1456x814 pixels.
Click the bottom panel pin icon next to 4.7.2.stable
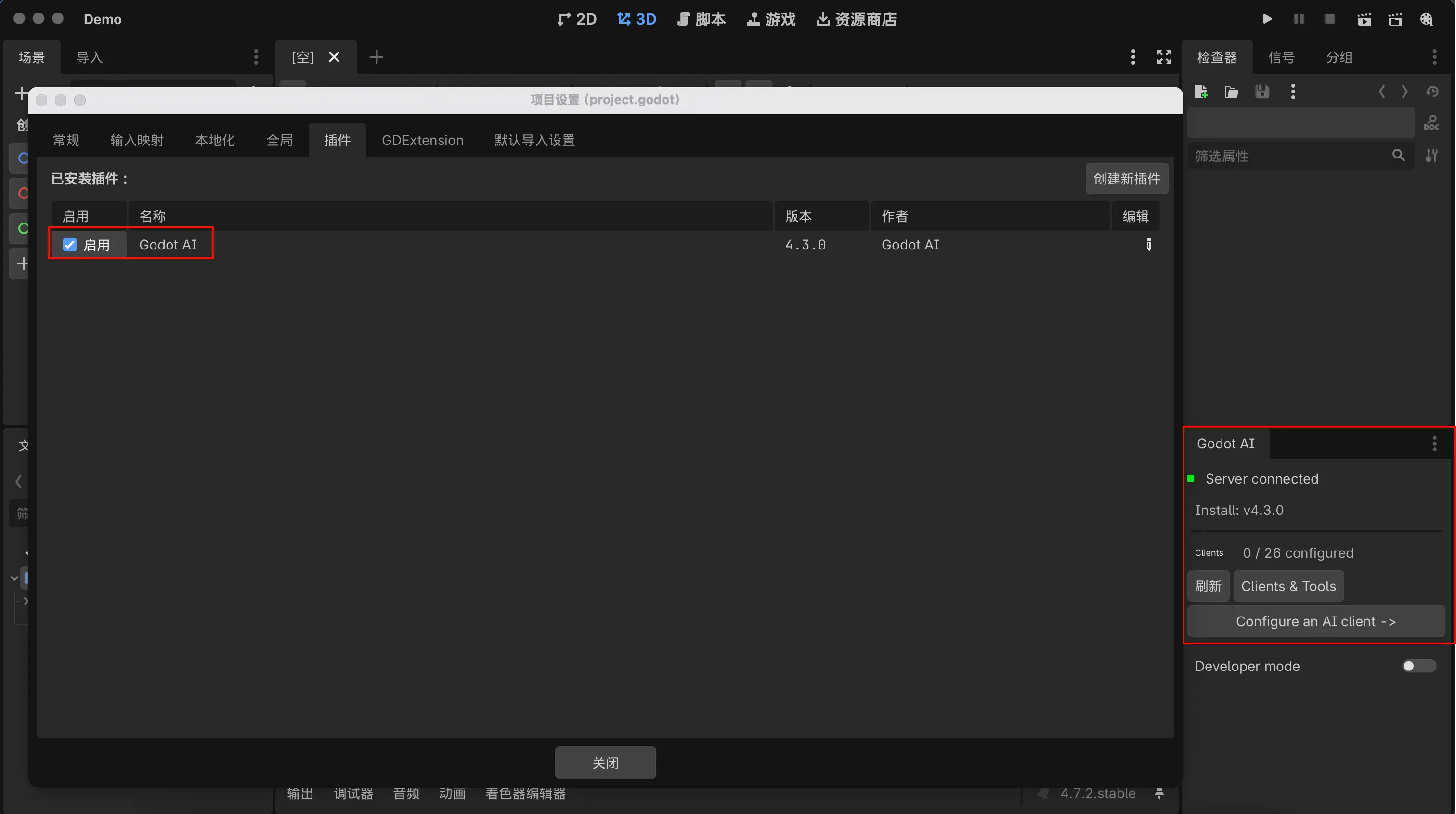point(1159,793)
